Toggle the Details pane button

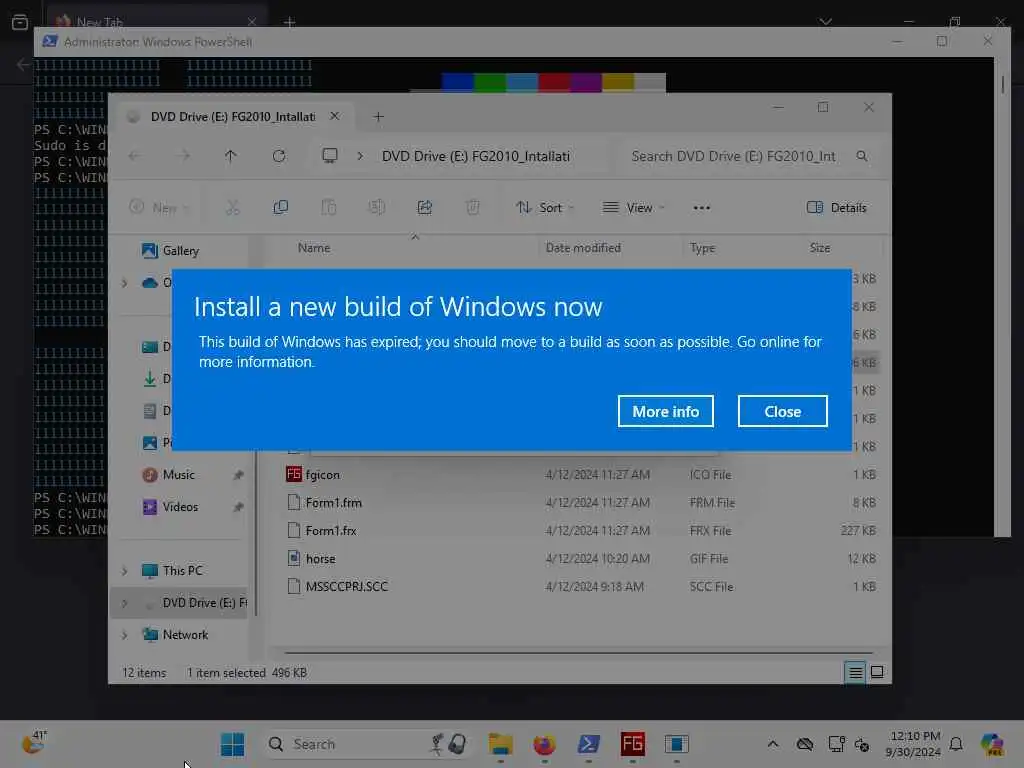[x=837, y=208]
